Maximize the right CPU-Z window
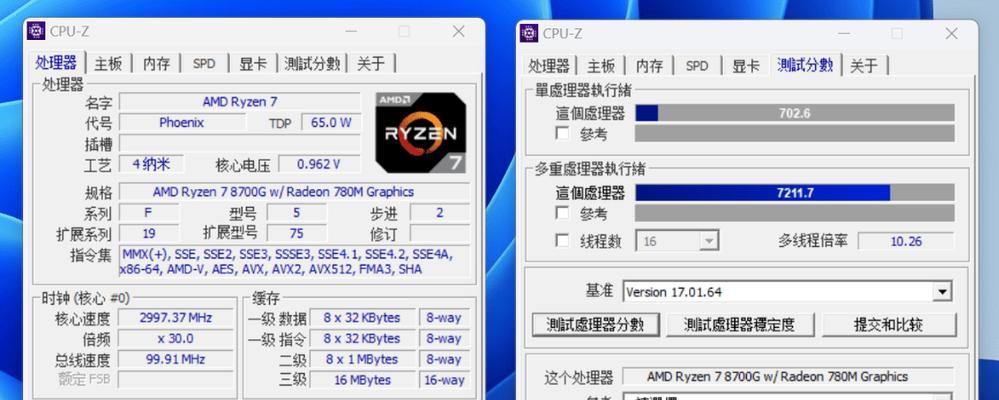This screenshot has width=999, height=400. coord(896,33)
